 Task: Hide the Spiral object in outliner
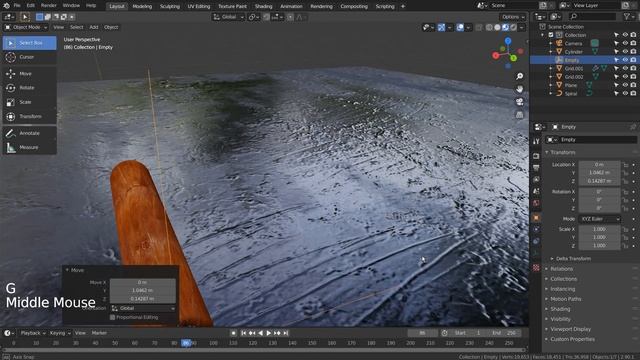click(625, 93)
